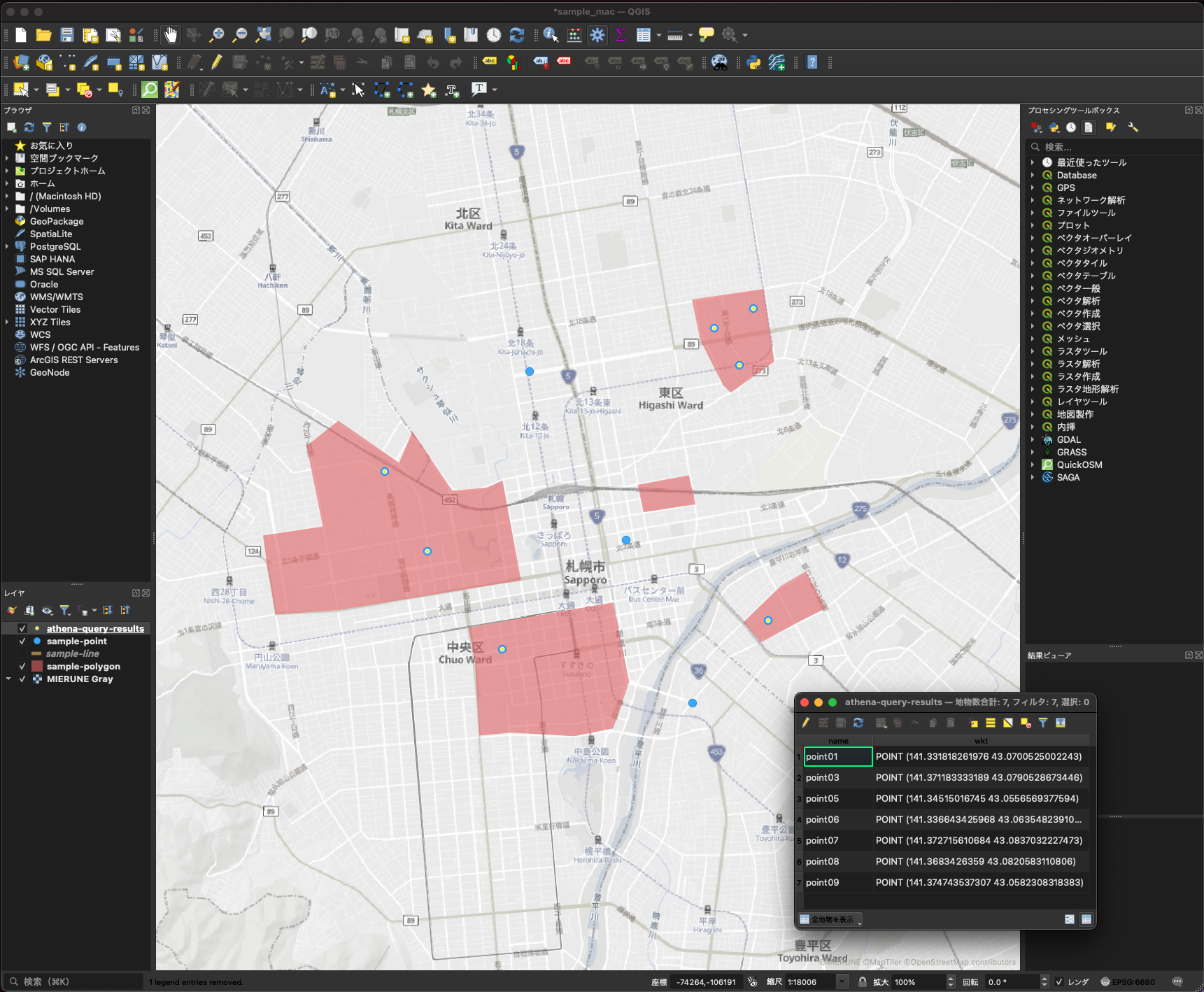Select XYZ Tiles in browser panel
Screen dimensions: 1204x992
(50, 323)
